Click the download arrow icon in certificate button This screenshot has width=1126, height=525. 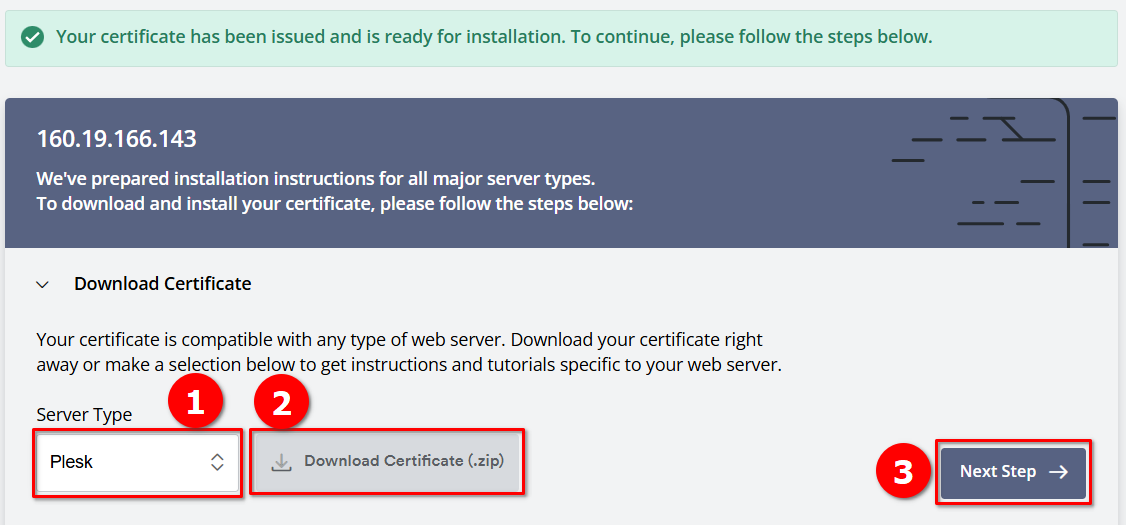pyautogui.click(x=281, y=463)
